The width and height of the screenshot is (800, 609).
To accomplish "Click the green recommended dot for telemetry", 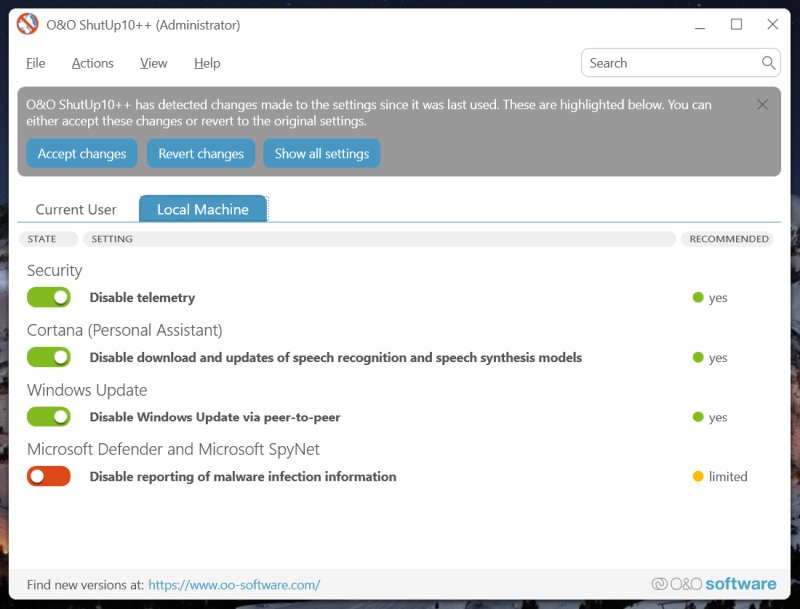I will click(698, 298).
